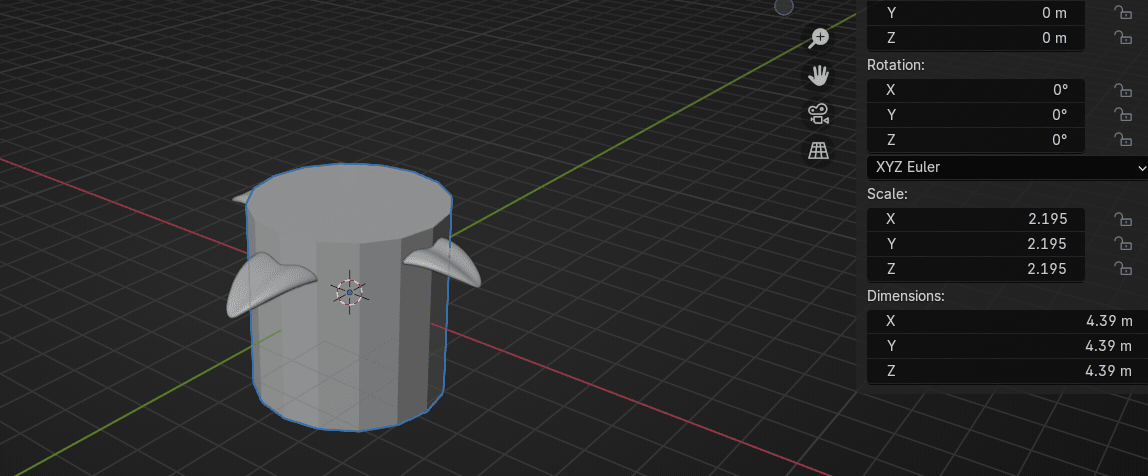Click the Zoom view magnifier icon
The image size is (1148, 476).
pyautogui.click(x=819, y=39)
